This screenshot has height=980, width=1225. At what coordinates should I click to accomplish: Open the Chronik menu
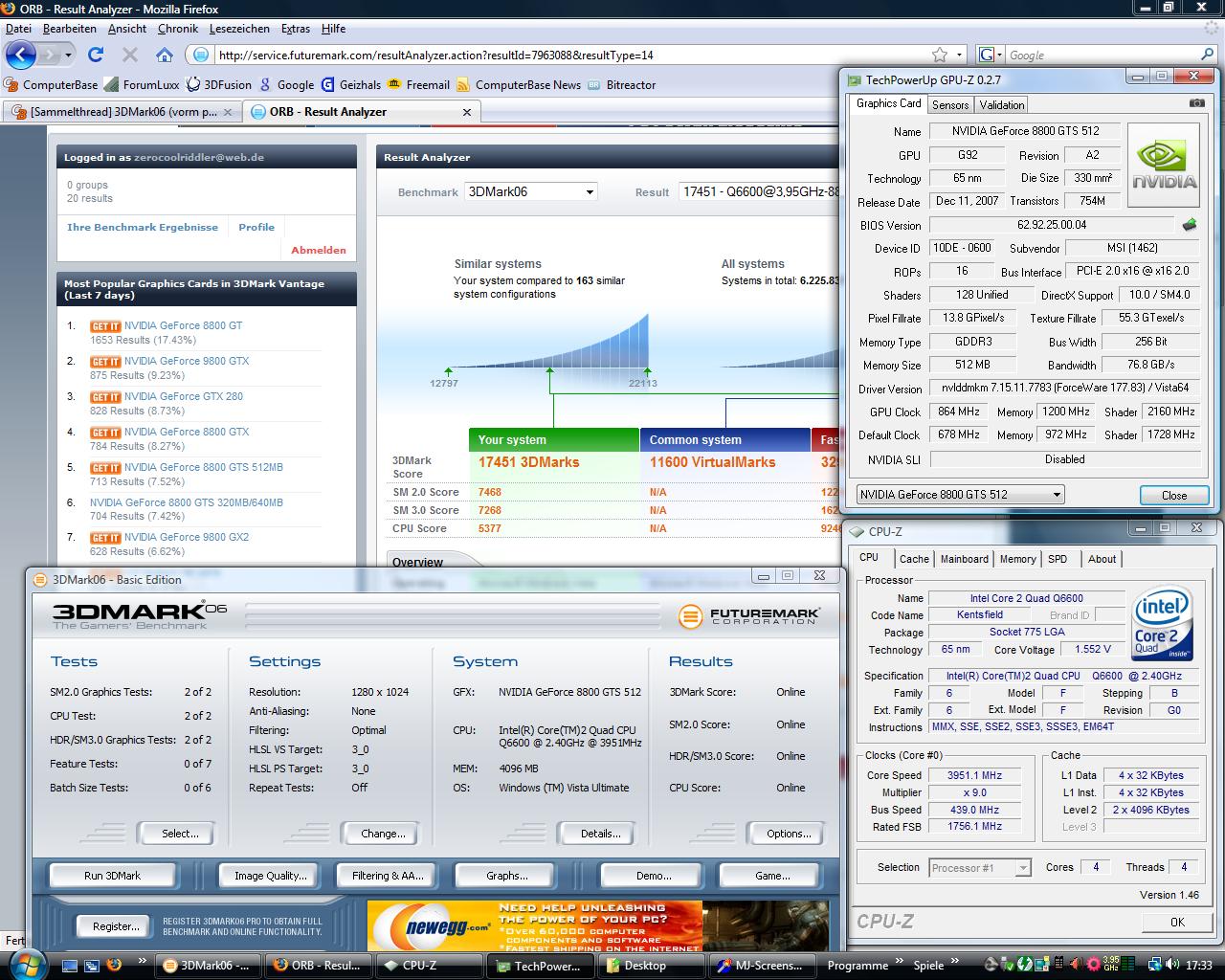click(178, 29)
